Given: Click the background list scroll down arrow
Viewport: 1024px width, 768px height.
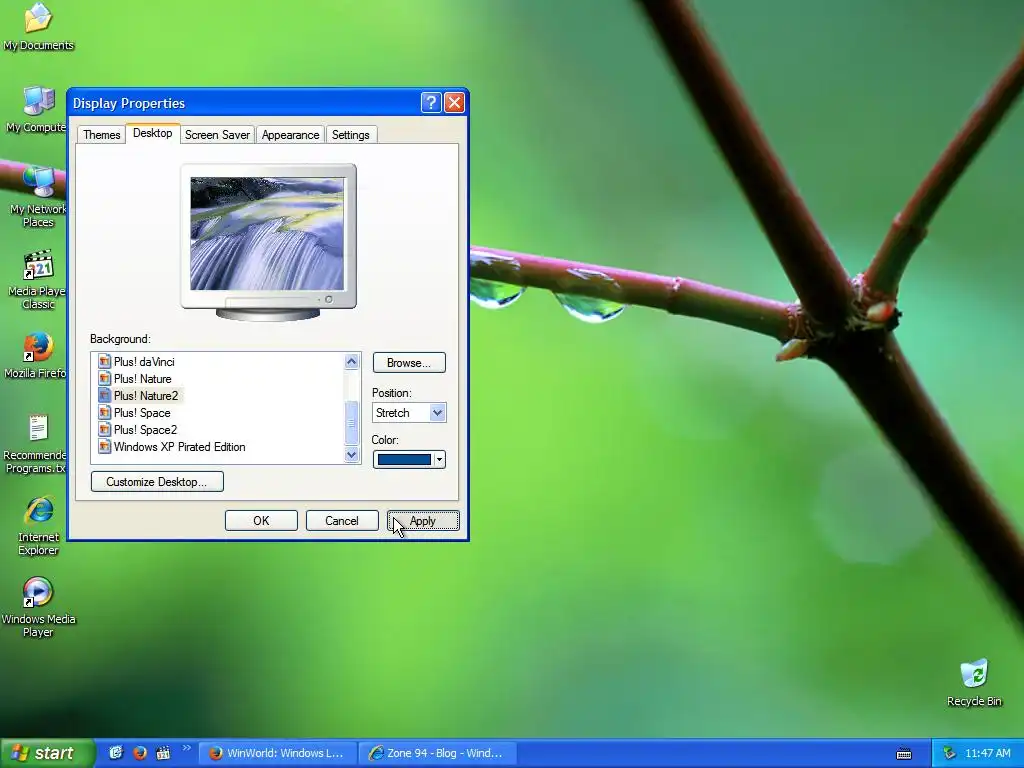Looking at the screenshot, I should click(351, 455).
